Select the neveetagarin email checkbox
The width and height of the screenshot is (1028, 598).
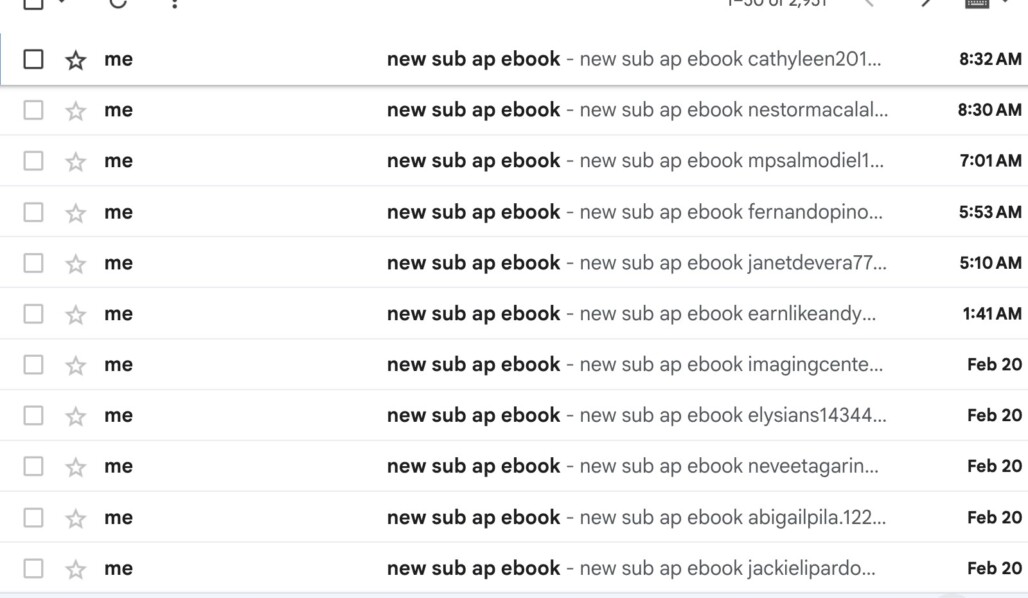click(33, 466)
